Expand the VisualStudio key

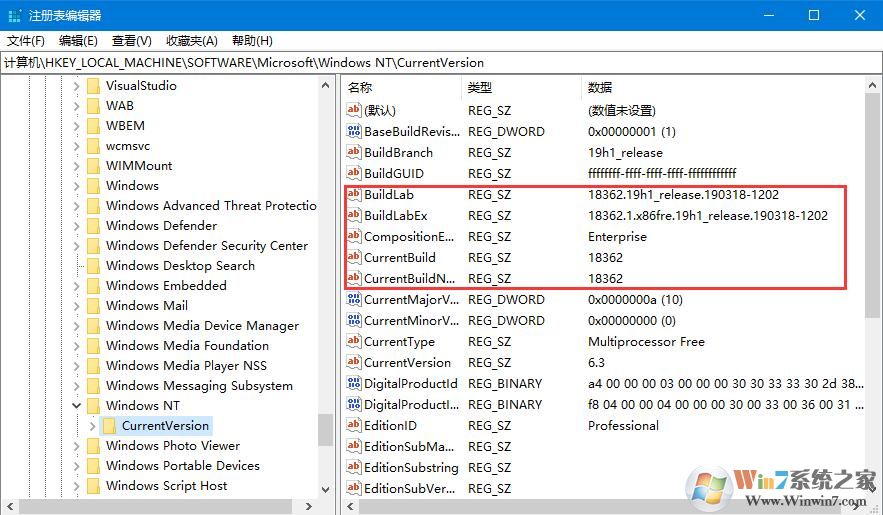[x=77, y=86]
